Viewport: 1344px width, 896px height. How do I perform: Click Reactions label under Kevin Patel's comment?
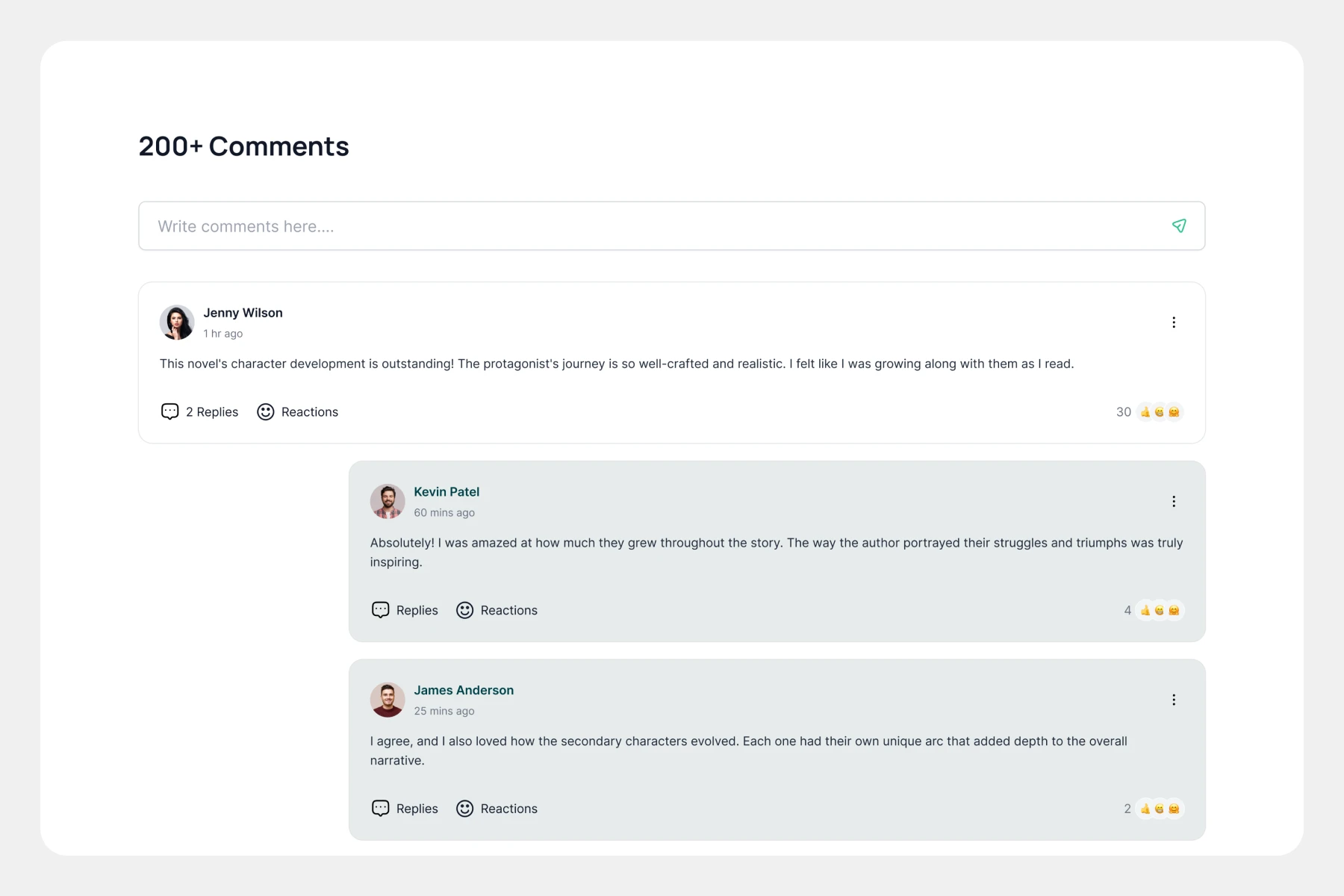click(x=508, y=611)
